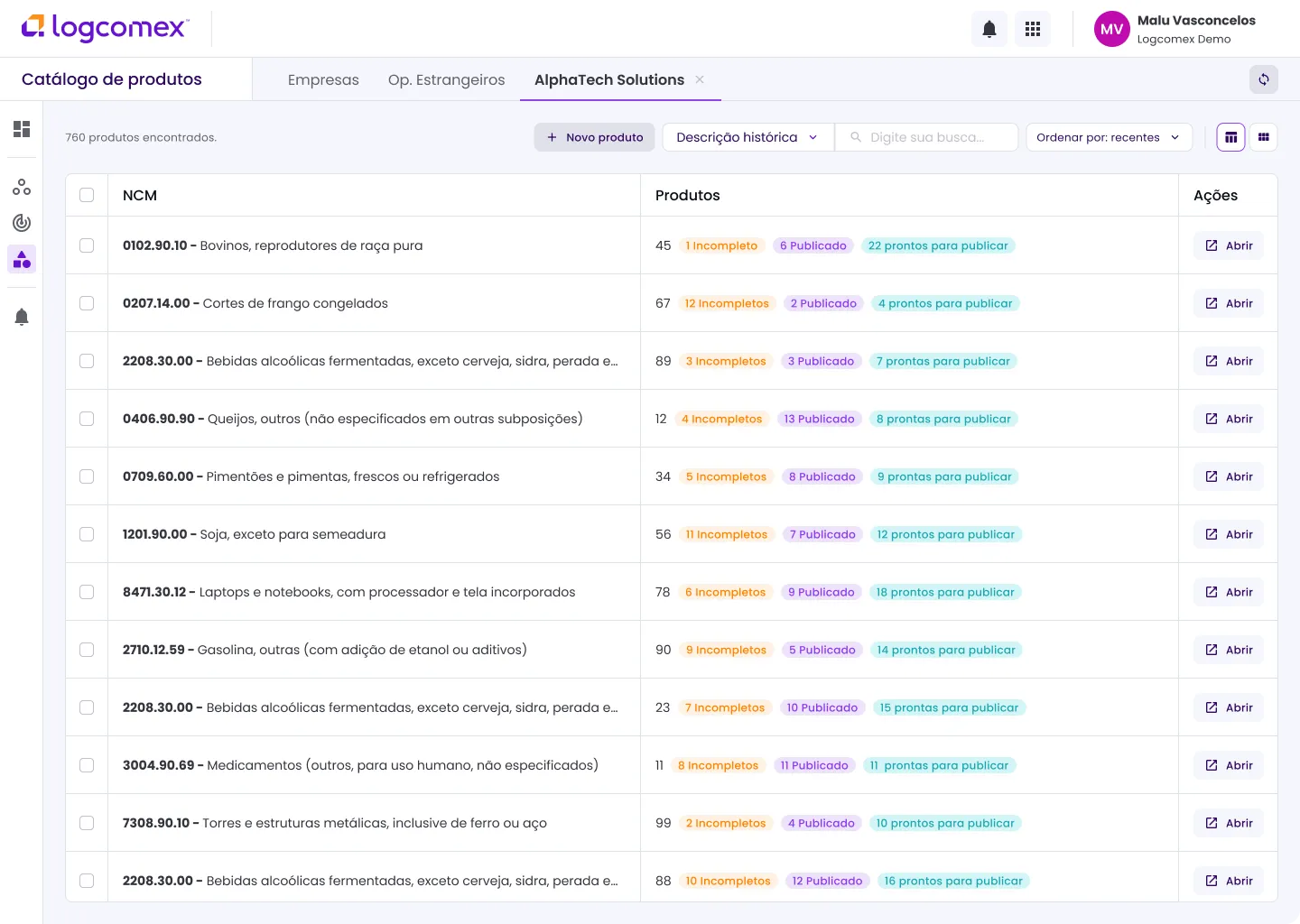Screen dimensions: 1300x924
Task: Click the 6 Publicado tag
Action: click(x=813, y=245)
